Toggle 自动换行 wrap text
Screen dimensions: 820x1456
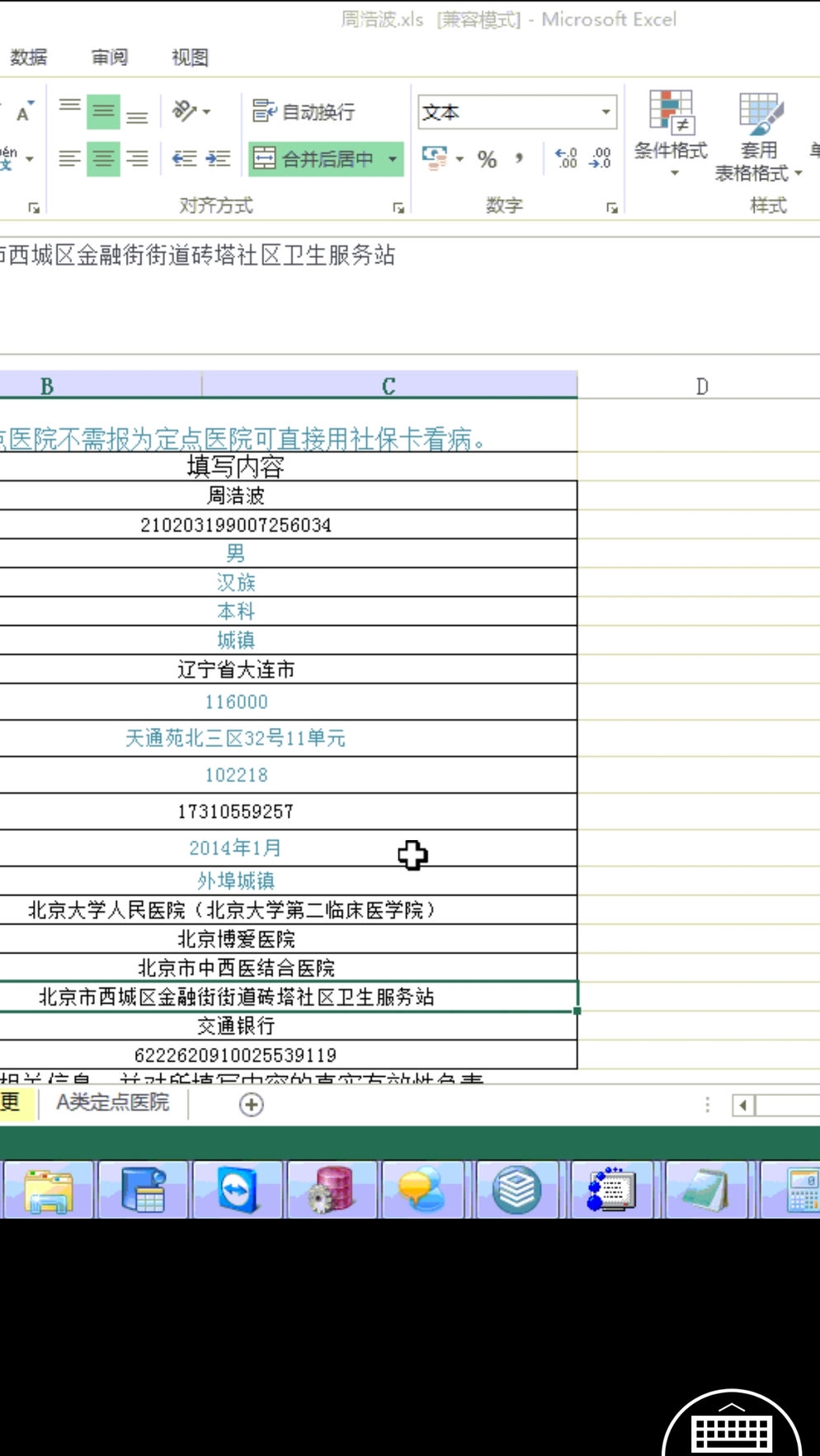pos(304,111)
